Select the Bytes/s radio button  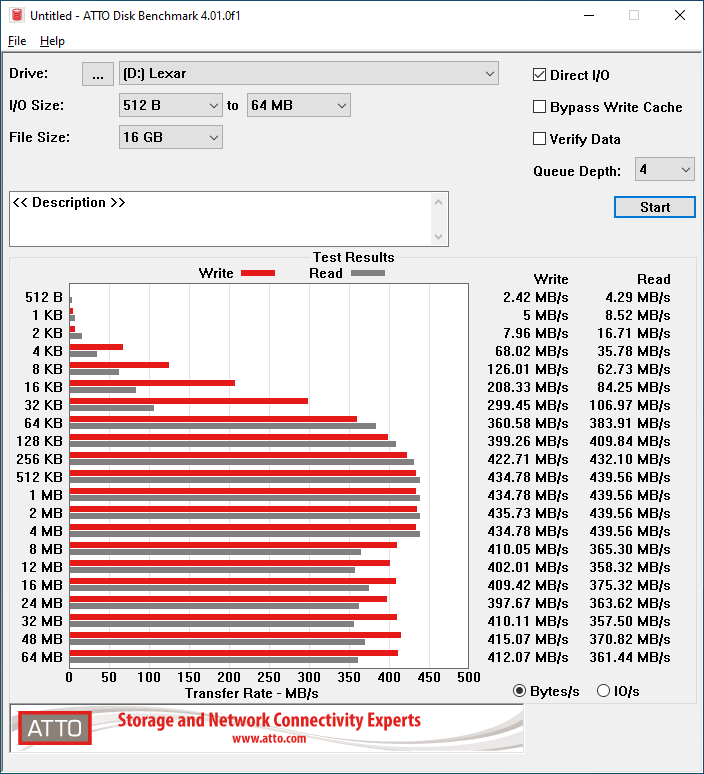click(x=519, y=691)
